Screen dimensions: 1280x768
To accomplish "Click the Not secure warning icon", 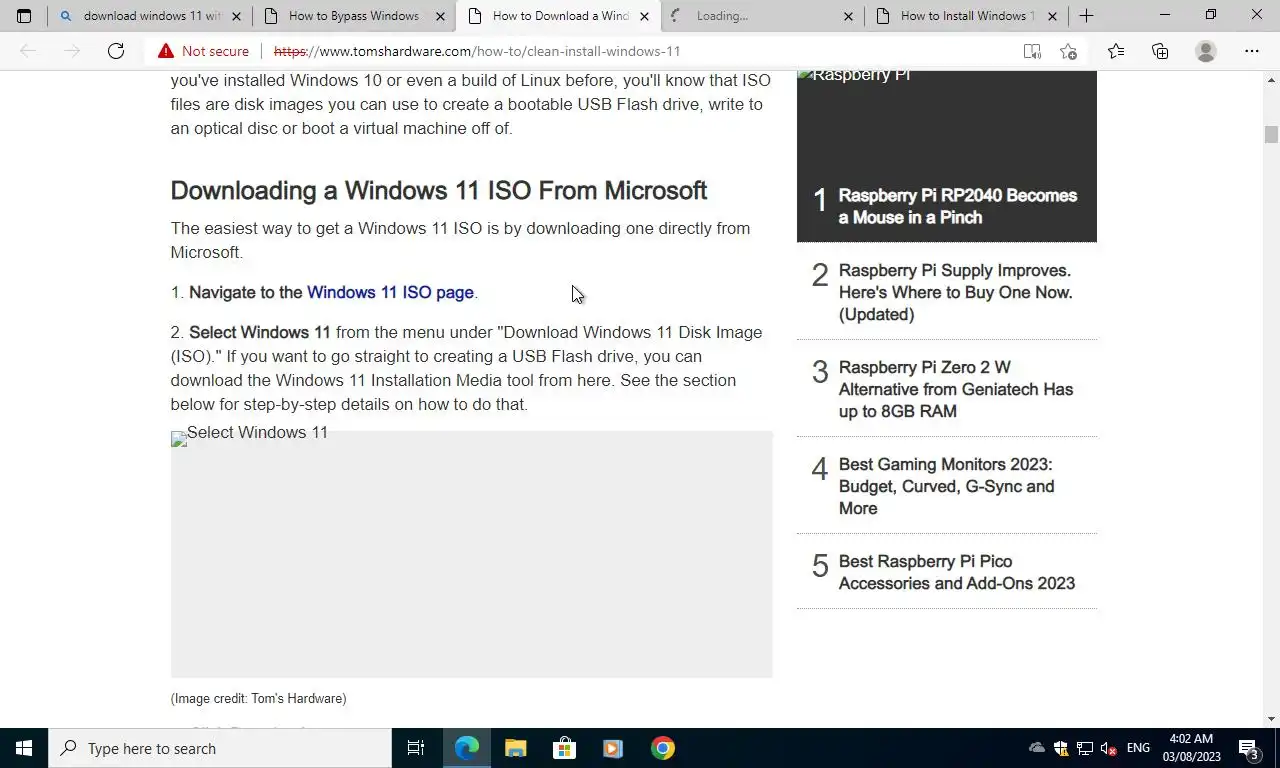I will click(x=166, y=51).
